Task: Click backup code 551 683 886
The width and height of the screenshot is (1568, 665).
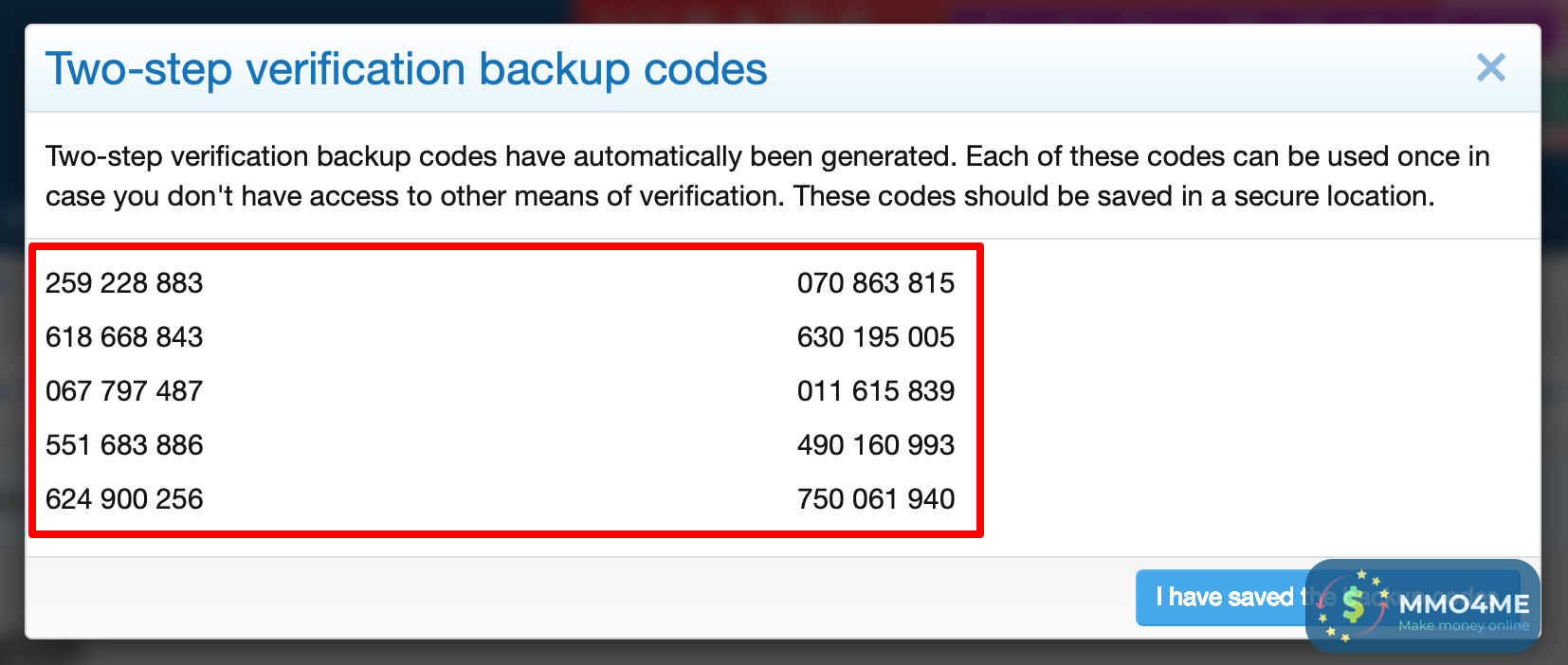Action: tap(124, 445)
